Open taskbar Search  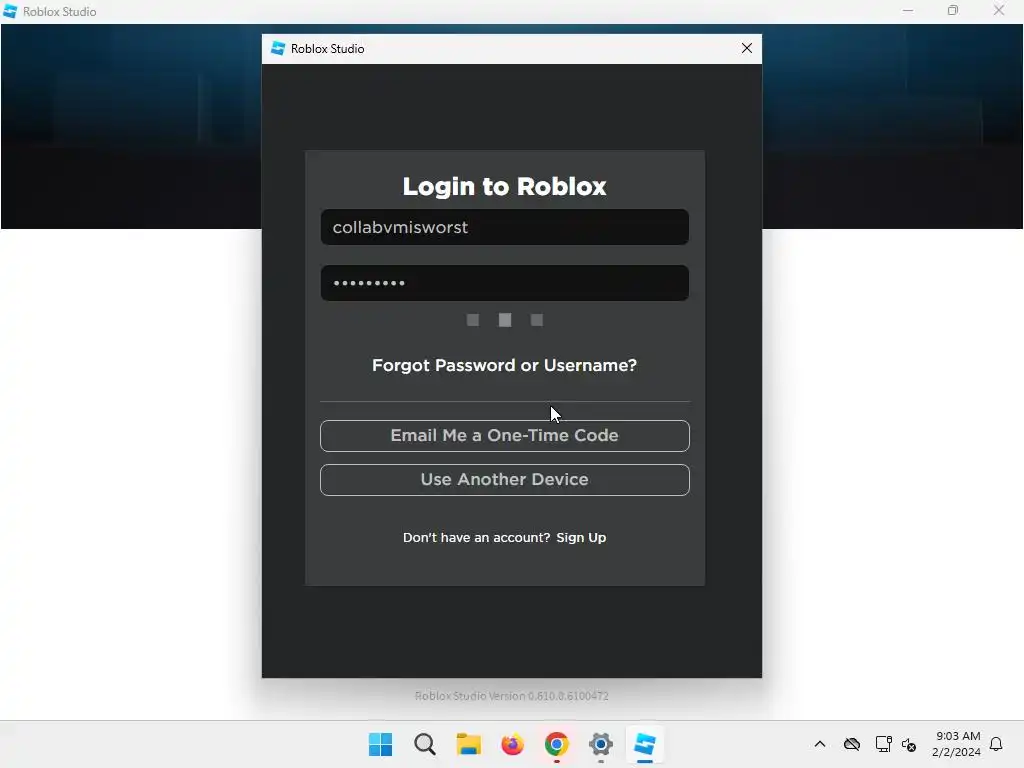coord(424,744)
